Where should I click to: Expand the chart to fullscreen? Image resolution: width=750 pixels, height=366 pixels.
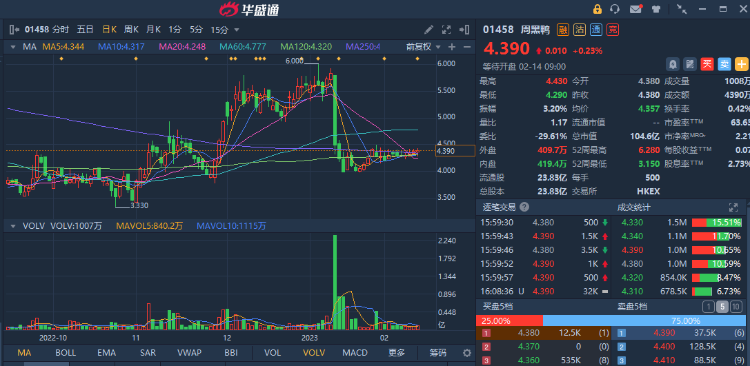tap(446, 30)
